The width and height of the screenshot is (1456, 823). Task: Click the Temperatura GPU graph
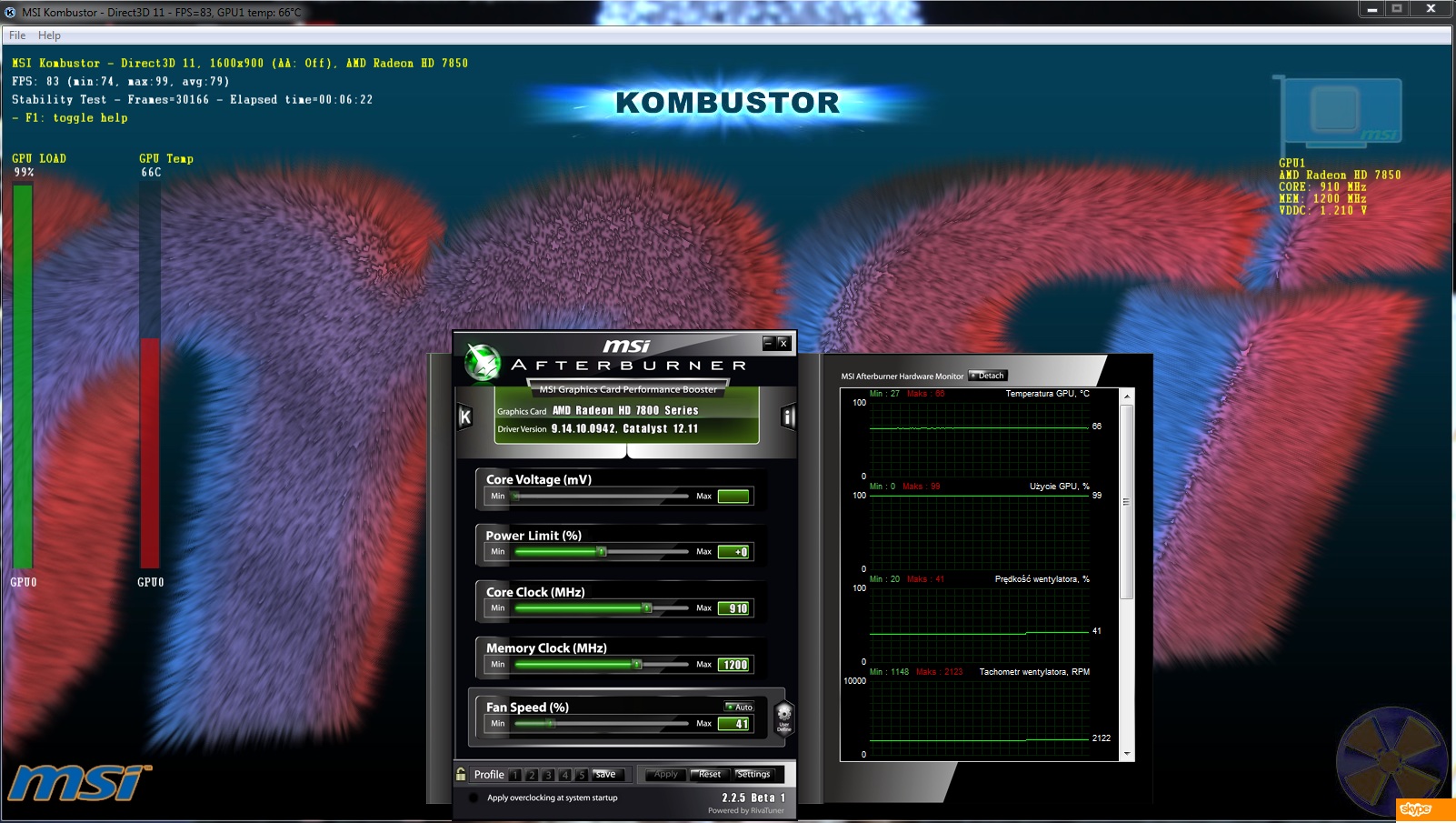point(979,438)
